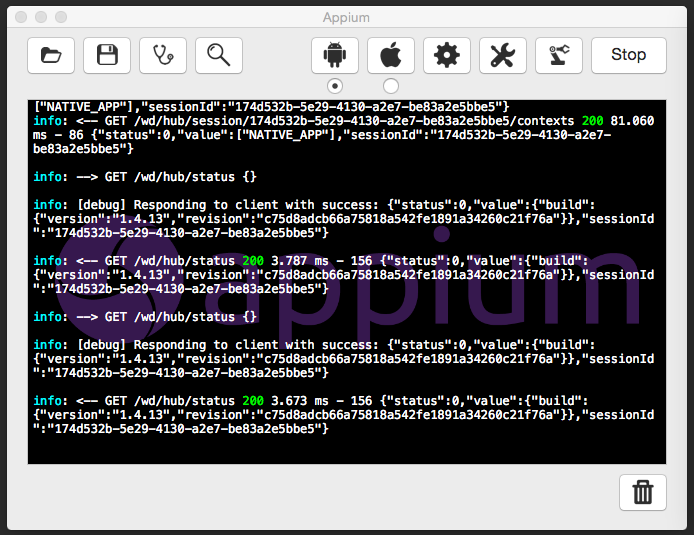Open a saved configuration with folder icon
Viewport: 694px width, 535px height.
(x=51, y=55)
